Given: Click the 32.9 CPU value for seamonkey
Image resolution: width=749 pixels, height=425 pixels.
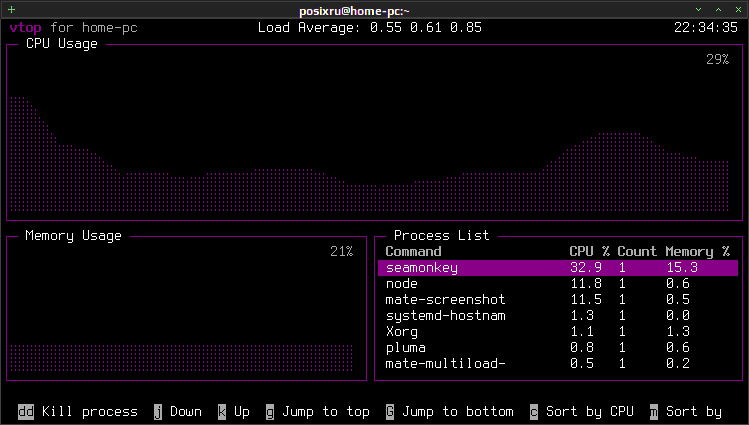Looking at the screenshot, I should click(586, 268).
